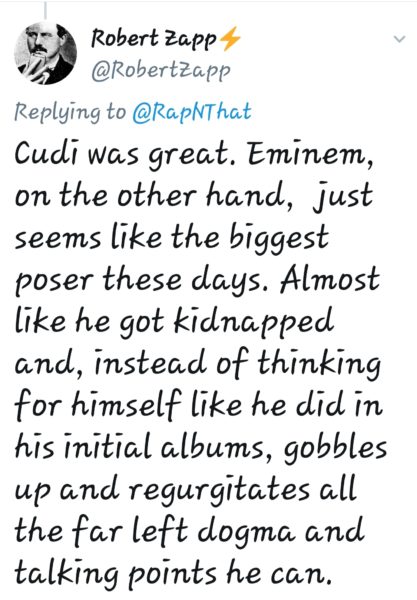
Task: Click 'talking points' on the last line
Action: 117,575
